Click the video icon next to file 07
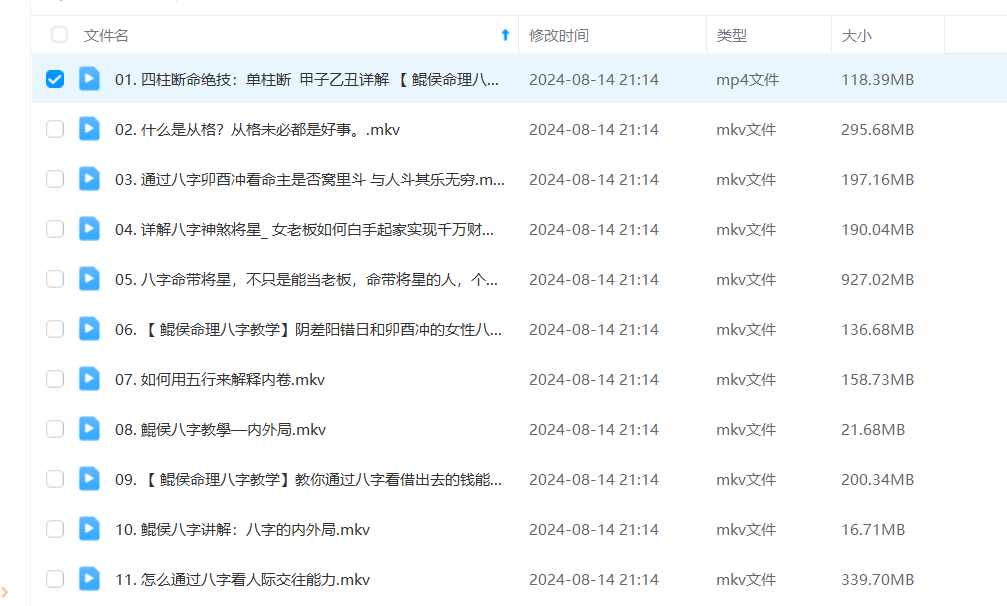The height and width of the screenshot is (606, 1007). pyautogui.click(x=89, y=379)
